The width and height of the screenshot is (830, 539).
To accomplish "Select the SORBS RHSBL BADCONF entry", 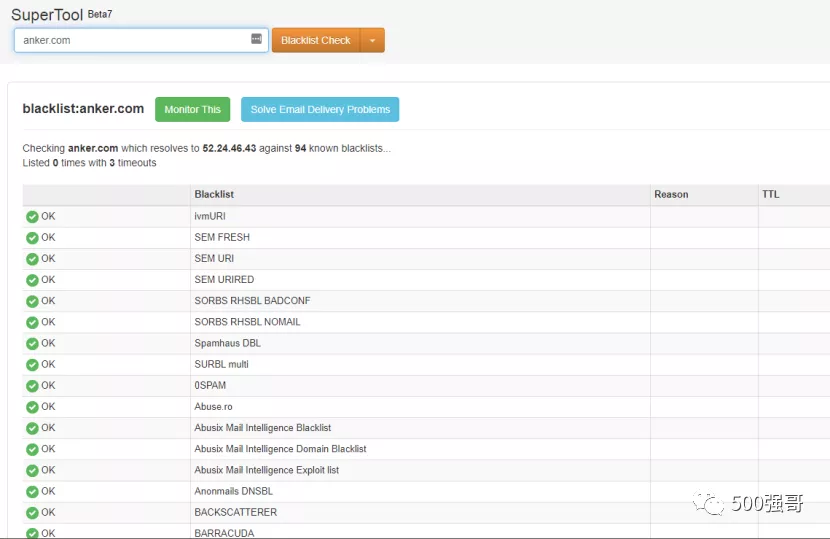I will point(247,301).
